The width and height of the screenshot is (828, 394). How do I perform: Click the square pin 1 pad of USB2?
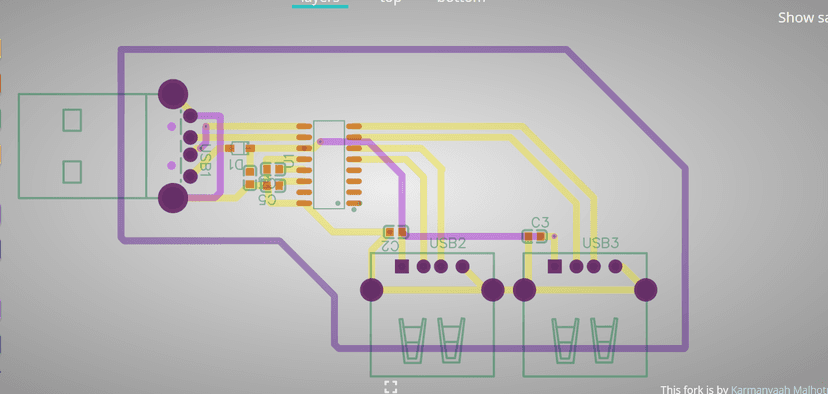point(402,266)
